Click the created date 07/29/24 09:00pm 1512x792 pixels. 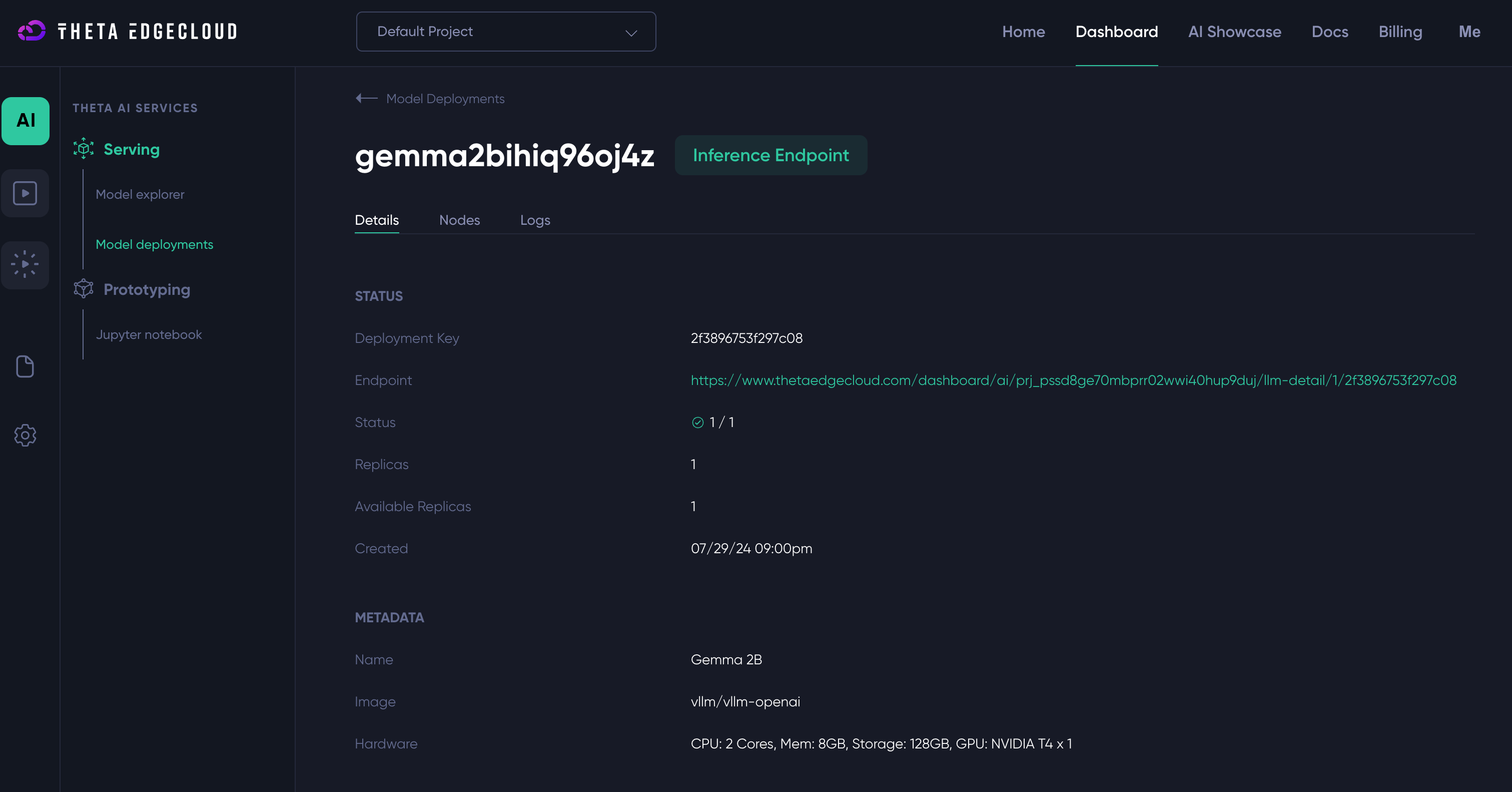coord(751,548)
